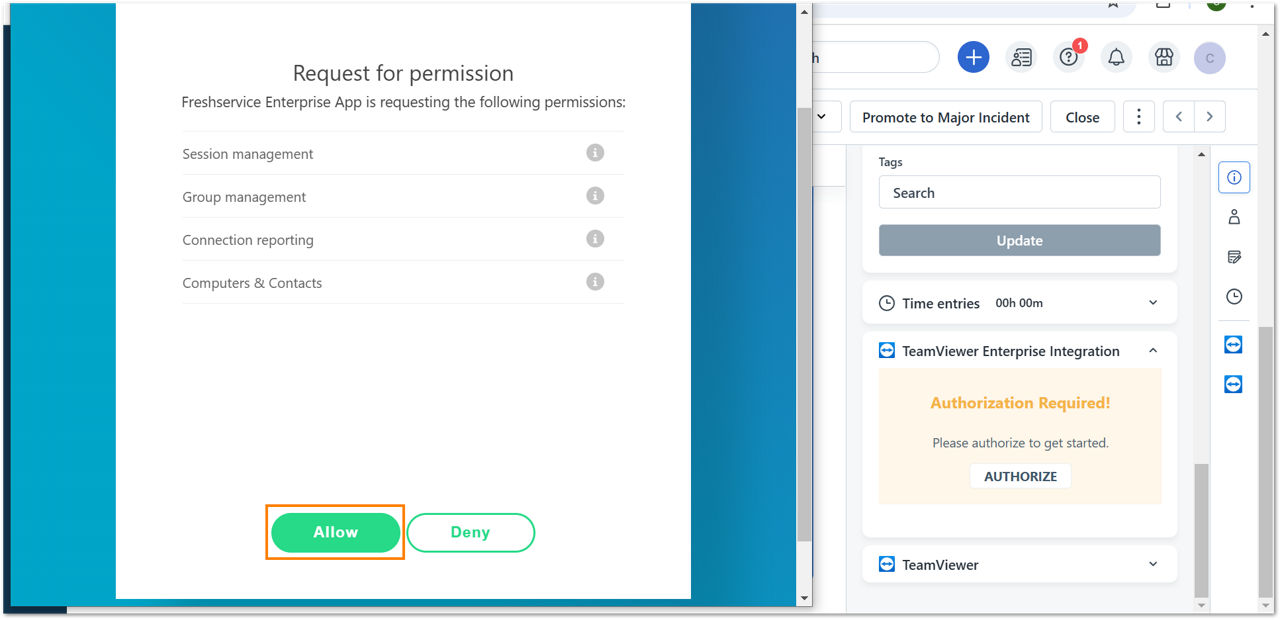Click Promote to Major Incident button
This screenshot has width=1280, height=620.
[946, 117]
